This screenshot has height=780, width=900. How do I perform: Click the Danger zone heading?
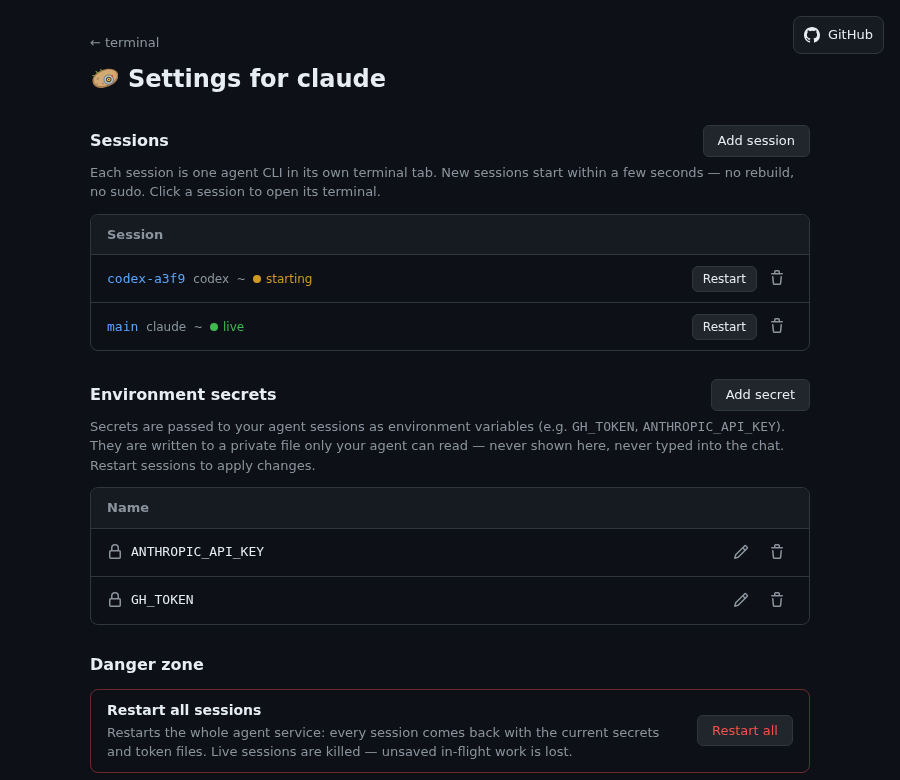pyautogui.click(x=147, y=665)
